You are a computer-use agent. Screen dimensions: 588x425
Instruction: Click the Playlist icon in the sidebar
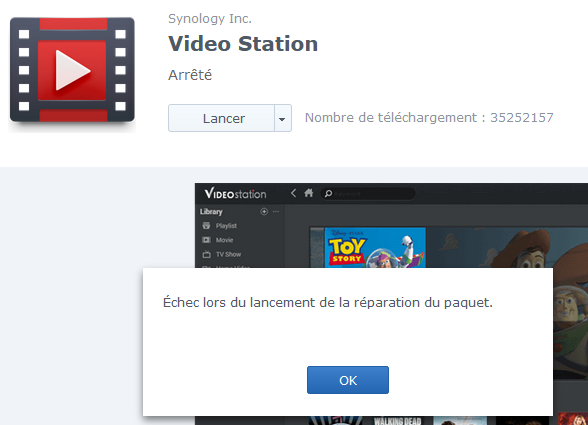[x=206, y=225]
